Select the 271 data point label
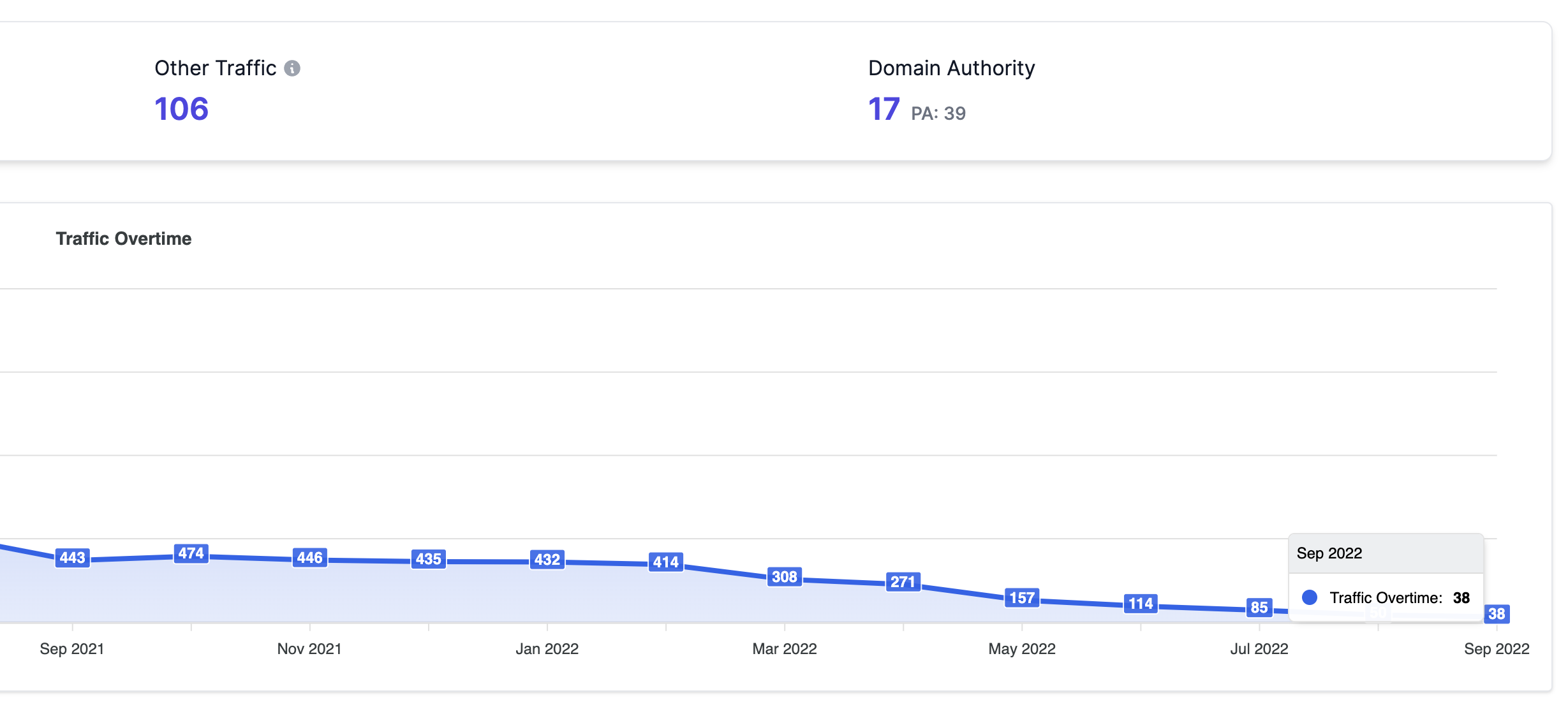 [903, 582]
